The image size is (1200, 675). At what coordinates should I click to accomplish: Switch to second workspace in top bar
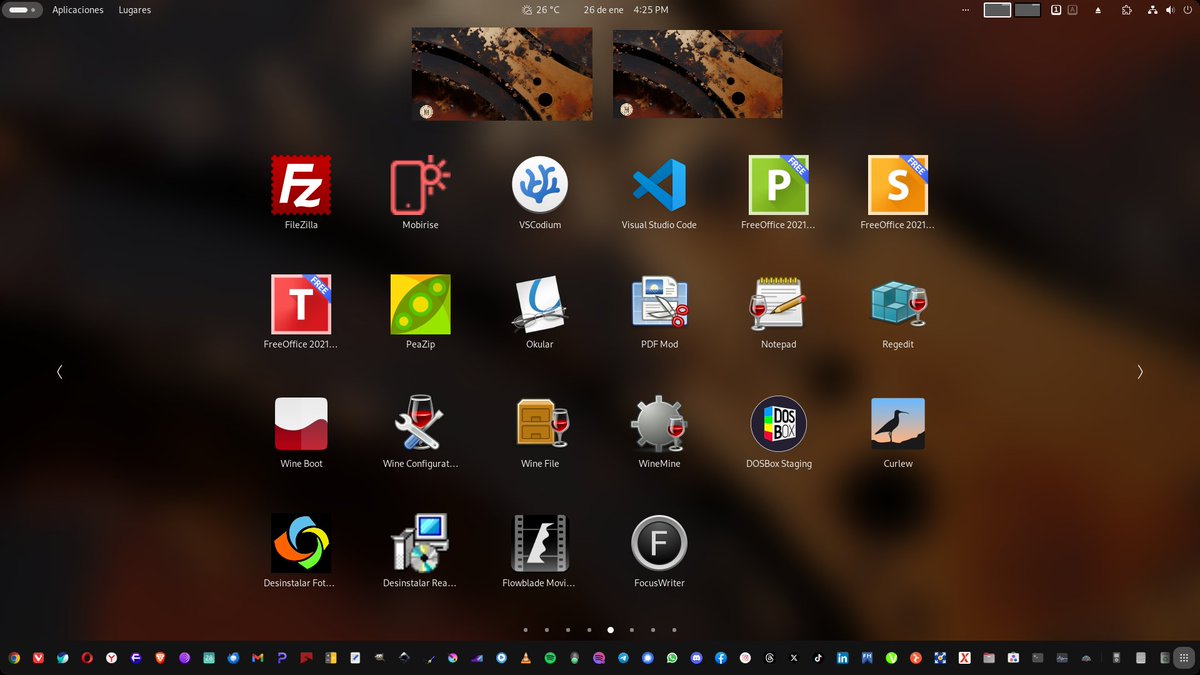point(1028,10)
